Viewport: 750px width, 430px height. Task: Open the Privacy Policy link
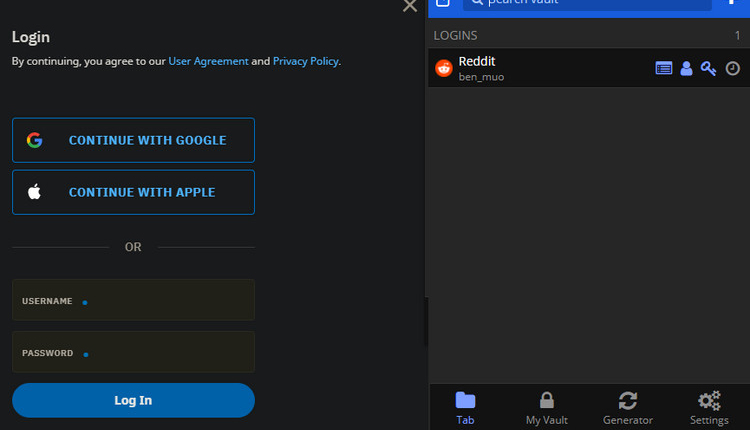[x=305, y=61]
